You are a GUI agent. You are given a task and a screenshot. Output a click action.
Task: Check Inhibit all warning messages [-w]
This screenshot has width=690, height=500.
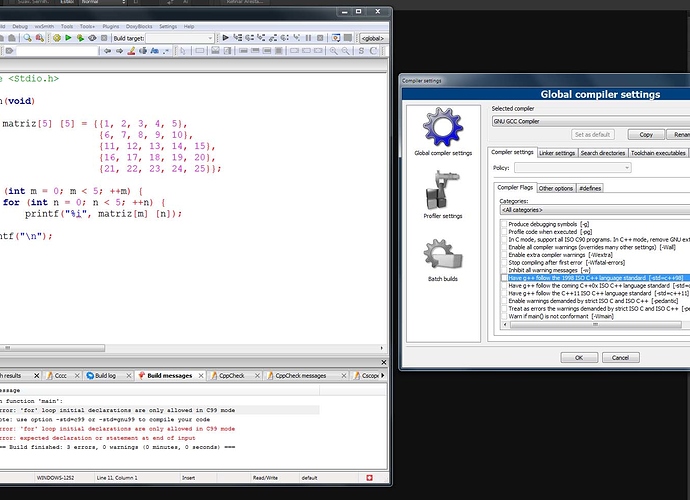point(504,270)
